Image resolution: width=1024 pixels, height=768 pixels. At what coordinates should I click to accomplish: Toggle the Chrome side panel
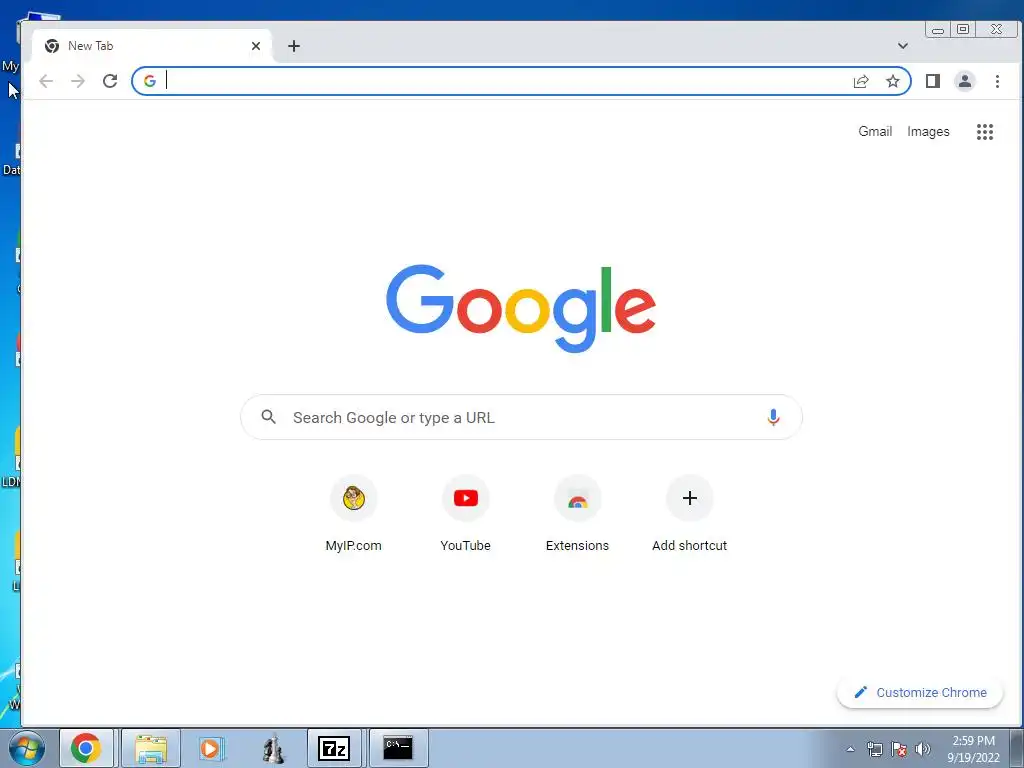click(x=933, y=81)
